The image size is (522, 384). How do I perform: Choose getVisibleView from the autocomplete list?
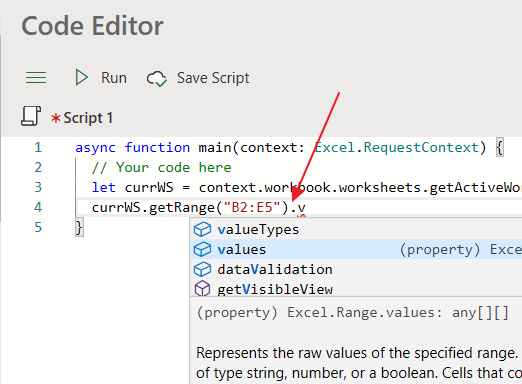[356, 288]
